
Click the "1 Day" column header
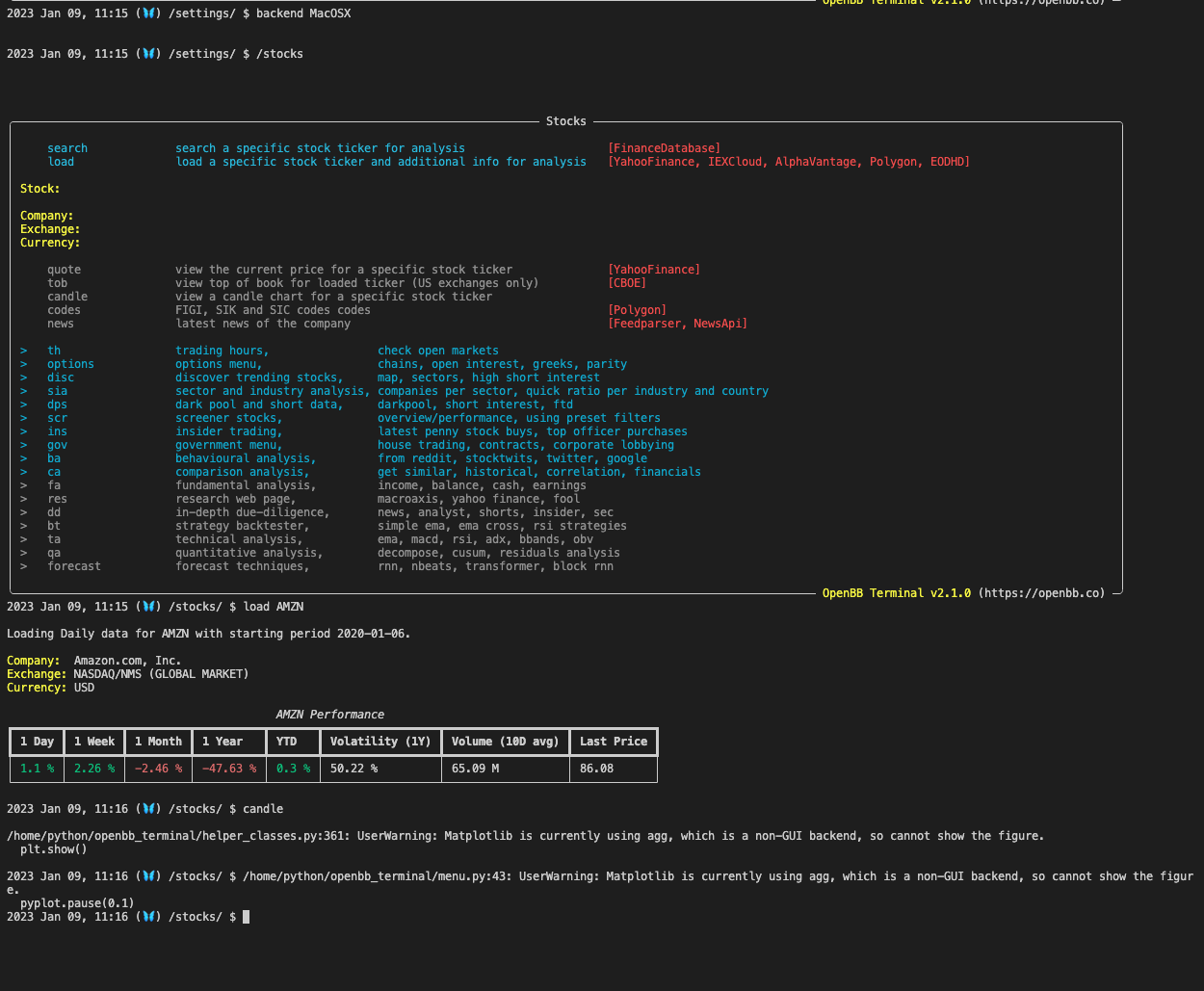(37, 742)
